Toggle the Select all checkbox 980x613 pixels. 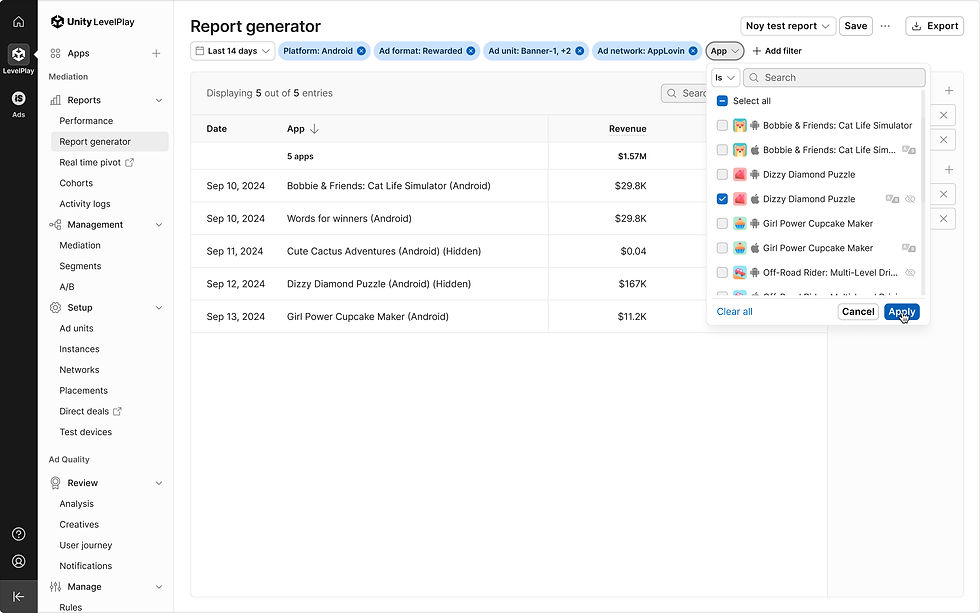tap(722, 101)
